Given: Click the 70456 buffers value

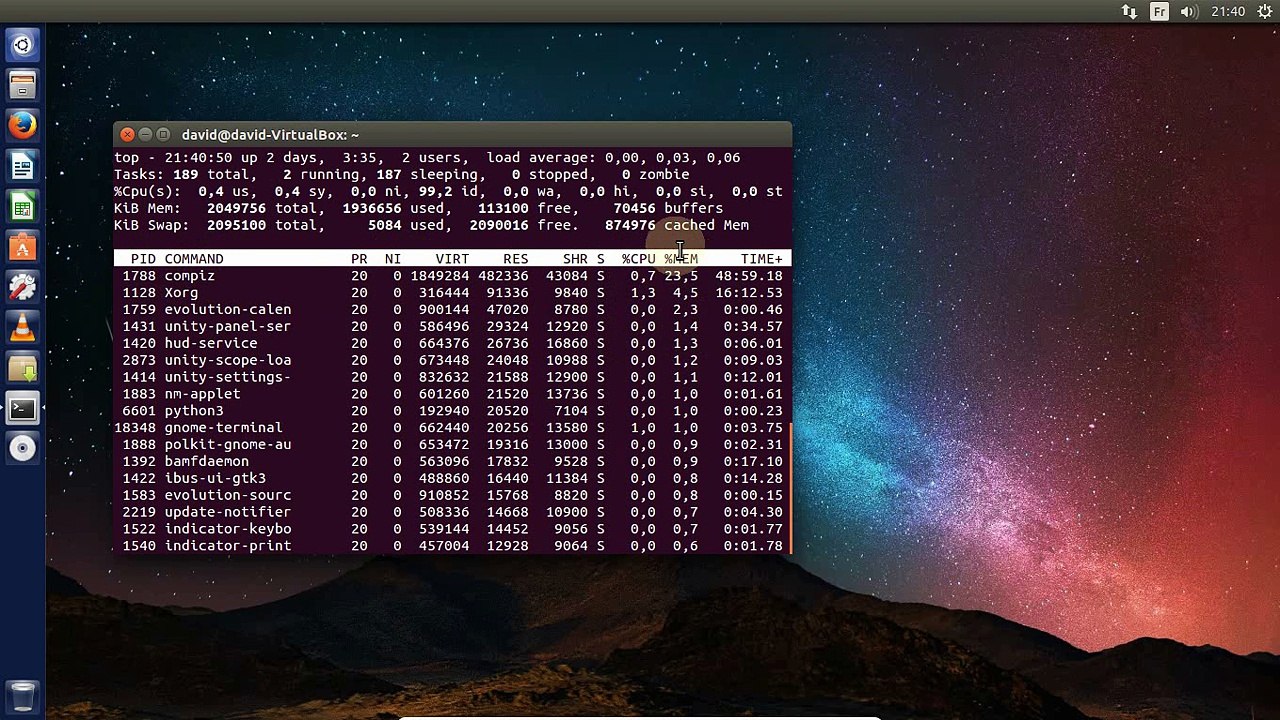Looking at the screenshot, I should [x=634, y=209].
